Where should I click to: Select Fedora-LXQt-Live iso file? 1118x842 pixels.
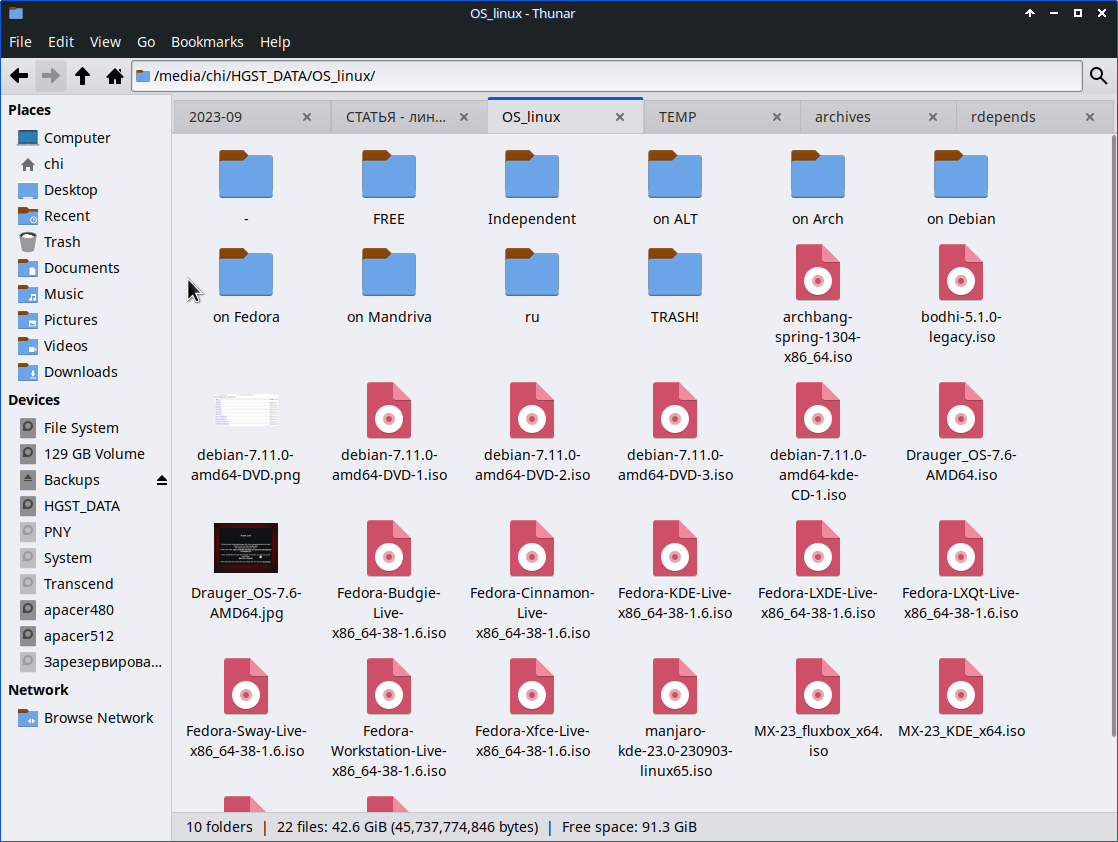961,571
